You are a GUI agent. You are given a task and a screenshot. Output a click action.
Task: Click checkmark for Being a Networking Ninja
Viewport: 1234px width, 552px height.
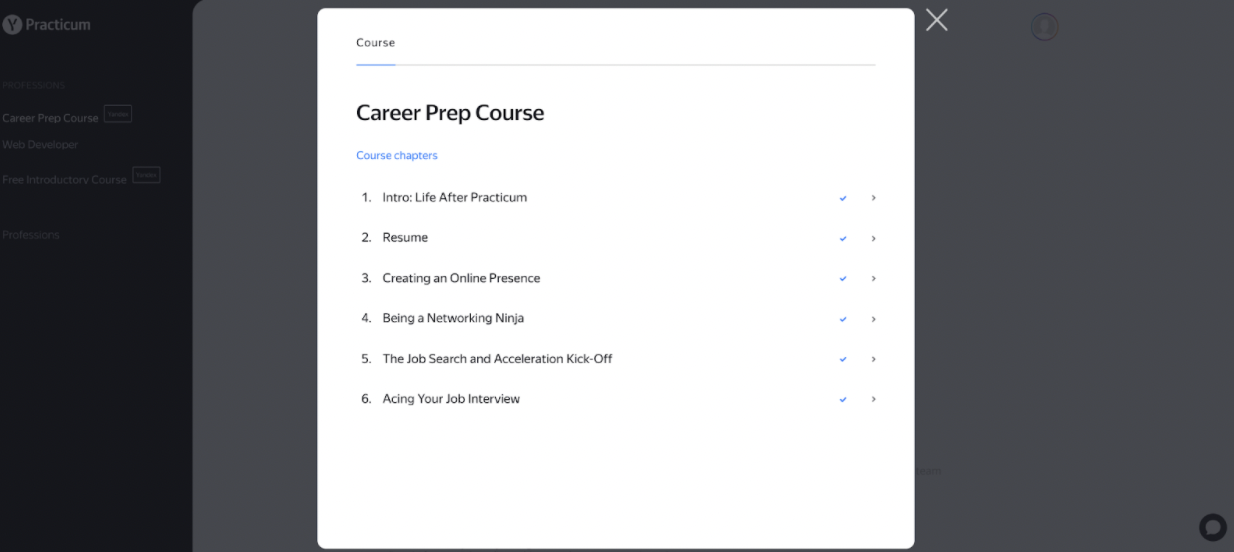[843, 319]
